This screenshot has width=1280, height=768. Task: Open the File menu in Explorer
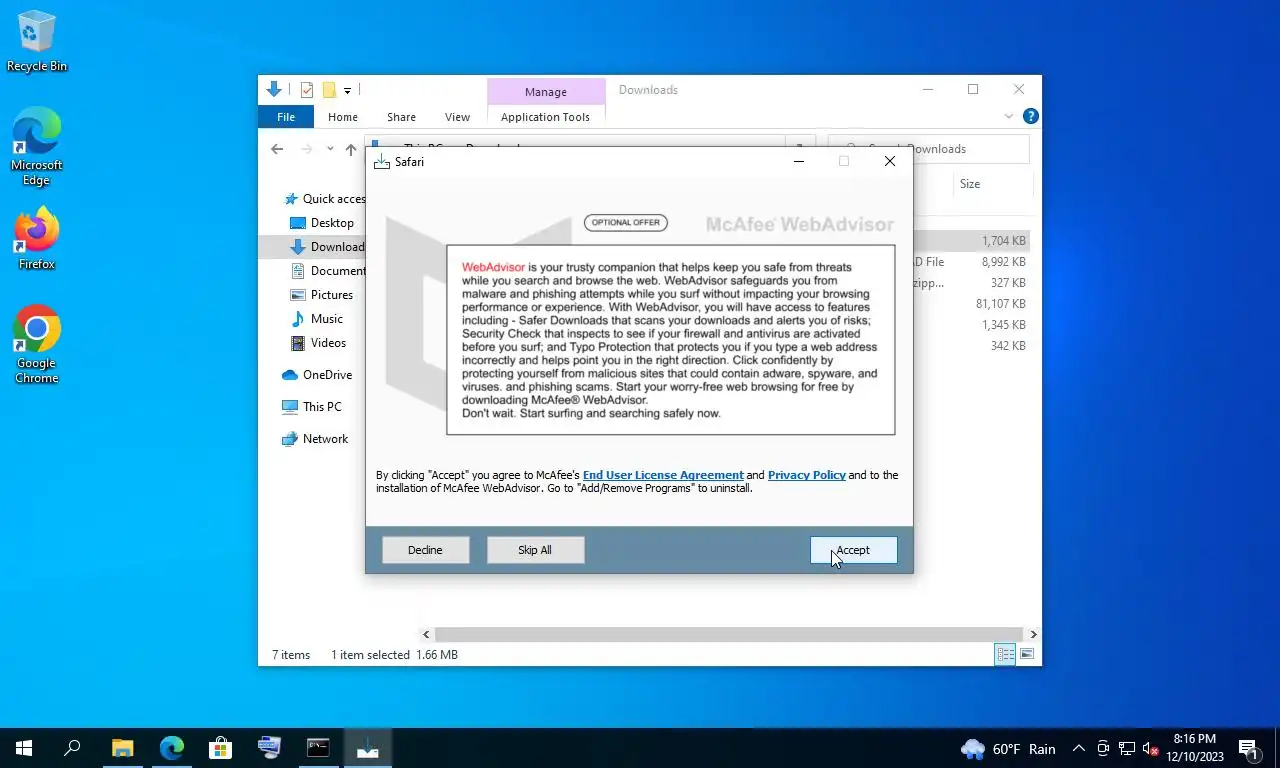pos(286,117)
